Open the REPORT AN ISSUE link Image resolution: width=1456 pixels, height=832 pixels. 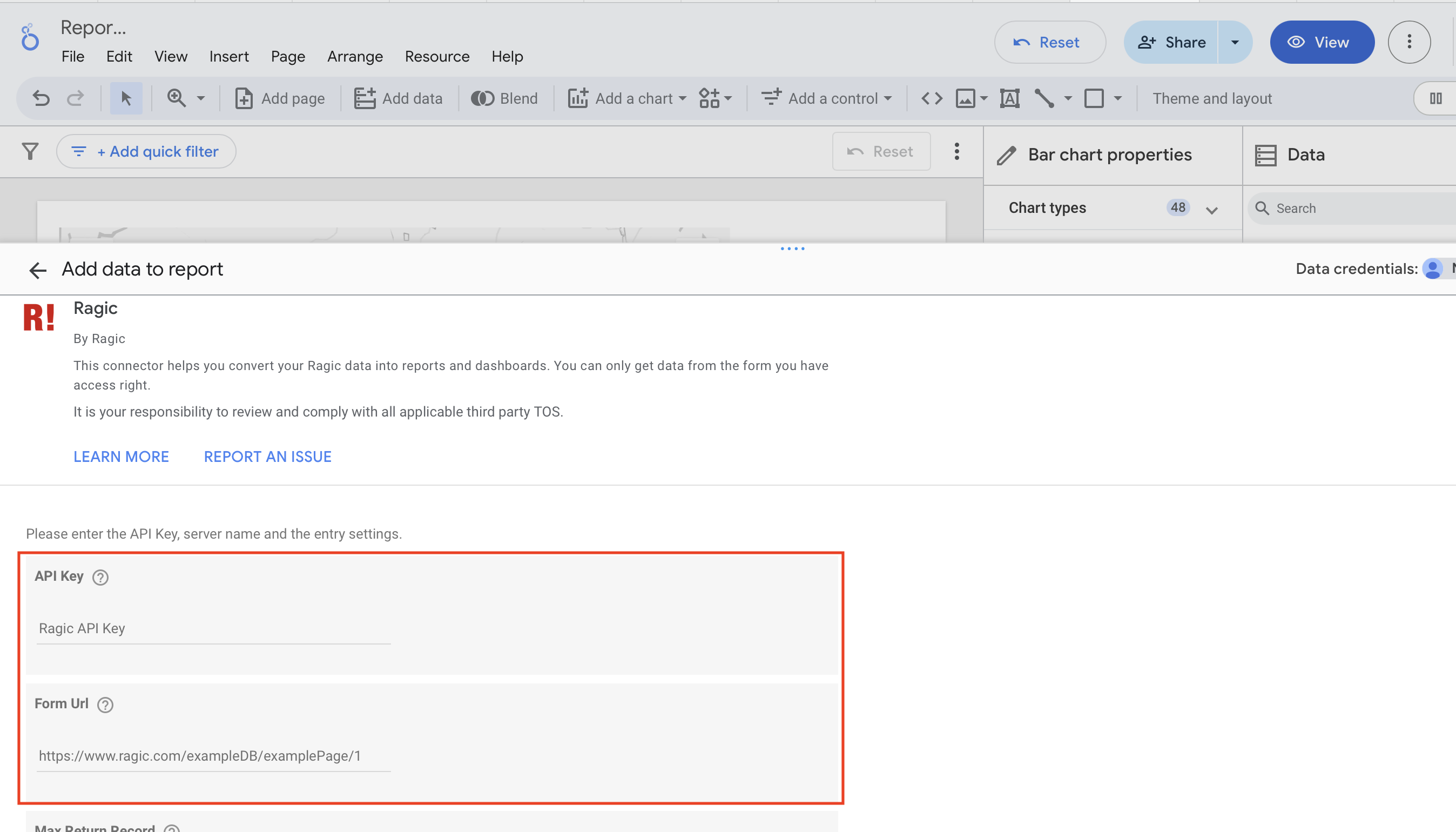point(268,457)
